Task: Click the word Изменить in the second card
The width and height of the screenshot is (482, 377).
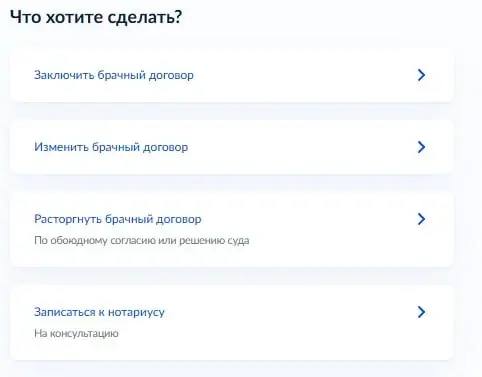Action: 61,147
